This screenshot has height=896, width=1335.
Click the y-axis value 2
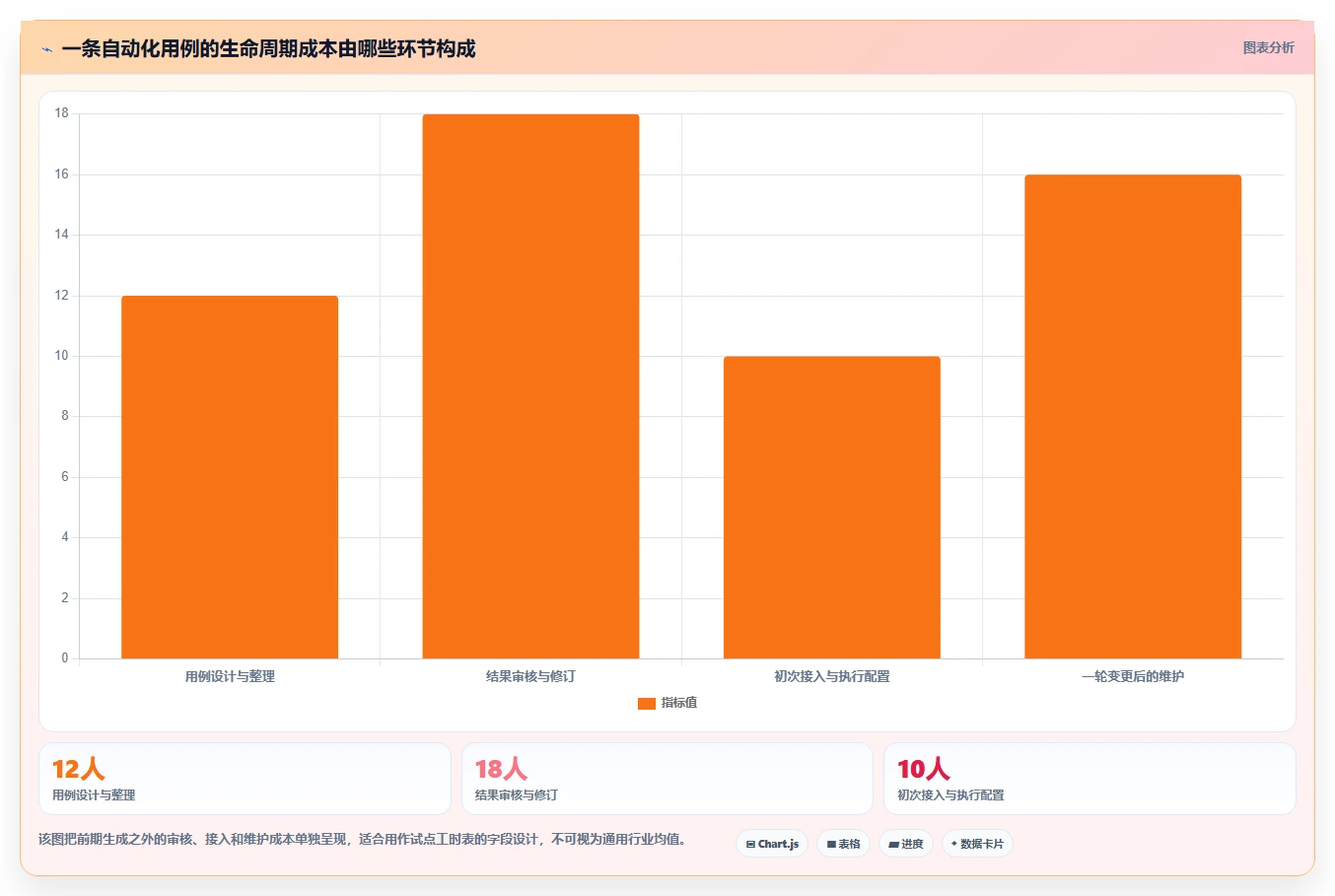pos(65,598)
